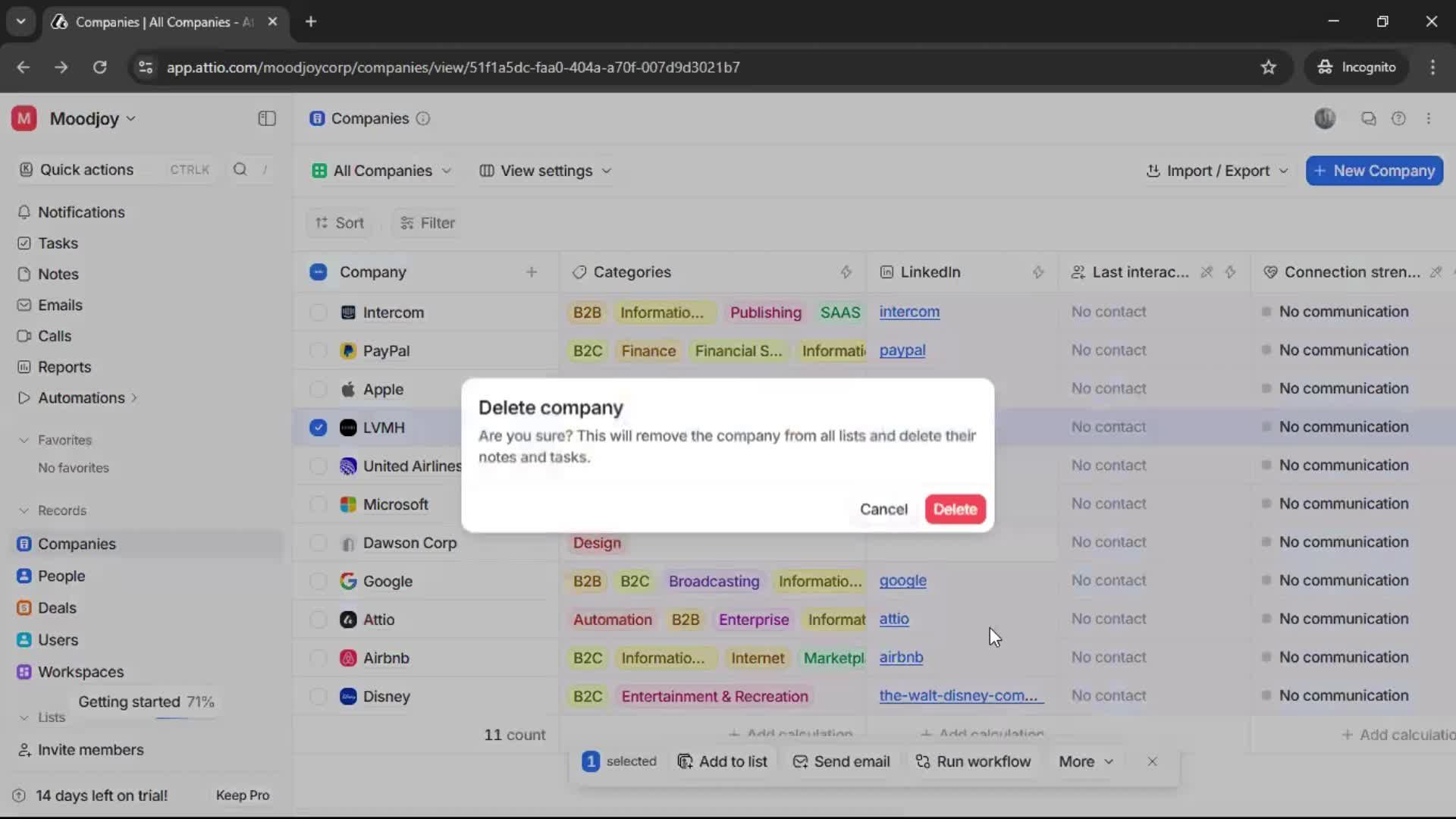The height and width of the screenshot is (819, 1456).
Task: Open the help menu at top right
Action: (1399, 119)
